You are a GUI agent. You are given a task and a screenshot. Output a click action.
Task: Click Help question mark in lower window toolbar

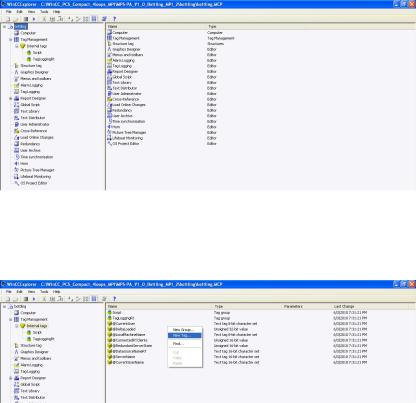click(x=114, y=299)
